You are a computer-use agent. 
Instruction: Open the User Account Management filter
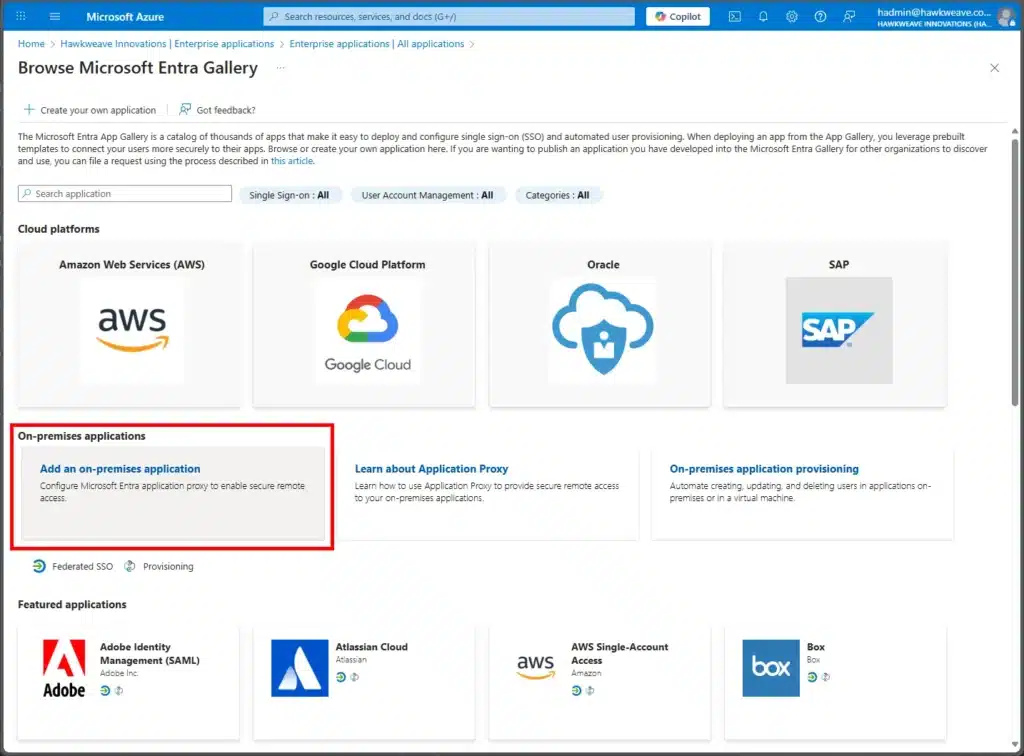pyautogui.click(x=427, y=195)
